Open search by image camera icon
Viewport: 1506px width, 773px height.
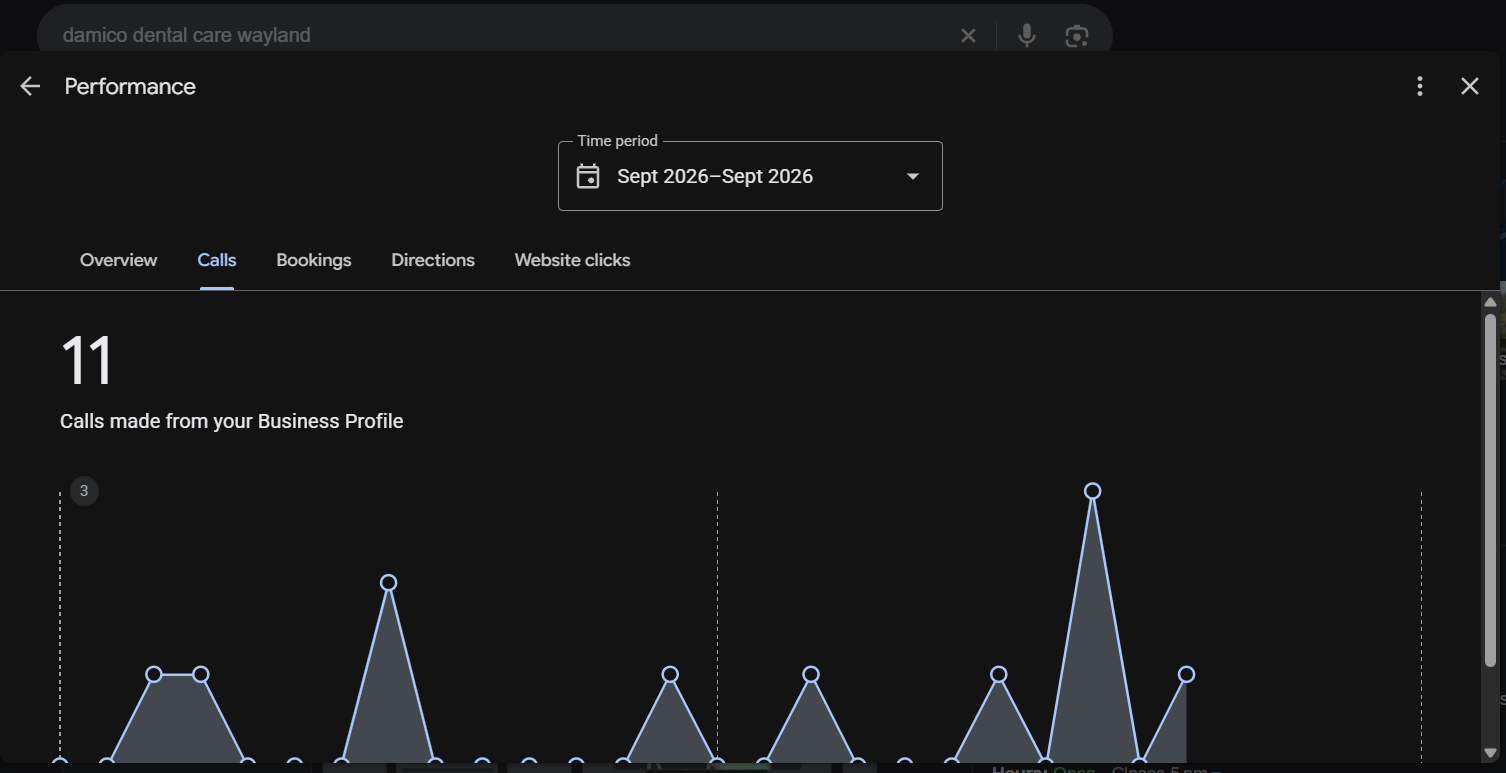coord(1077,36)
